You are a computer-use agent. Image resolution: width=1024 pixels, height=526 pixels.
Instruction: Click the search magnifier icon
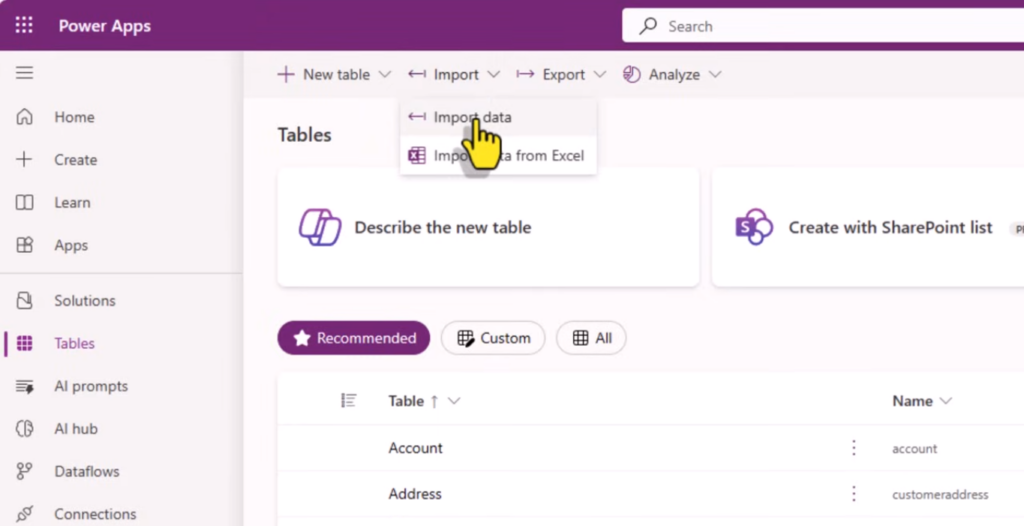coord(648,26)
